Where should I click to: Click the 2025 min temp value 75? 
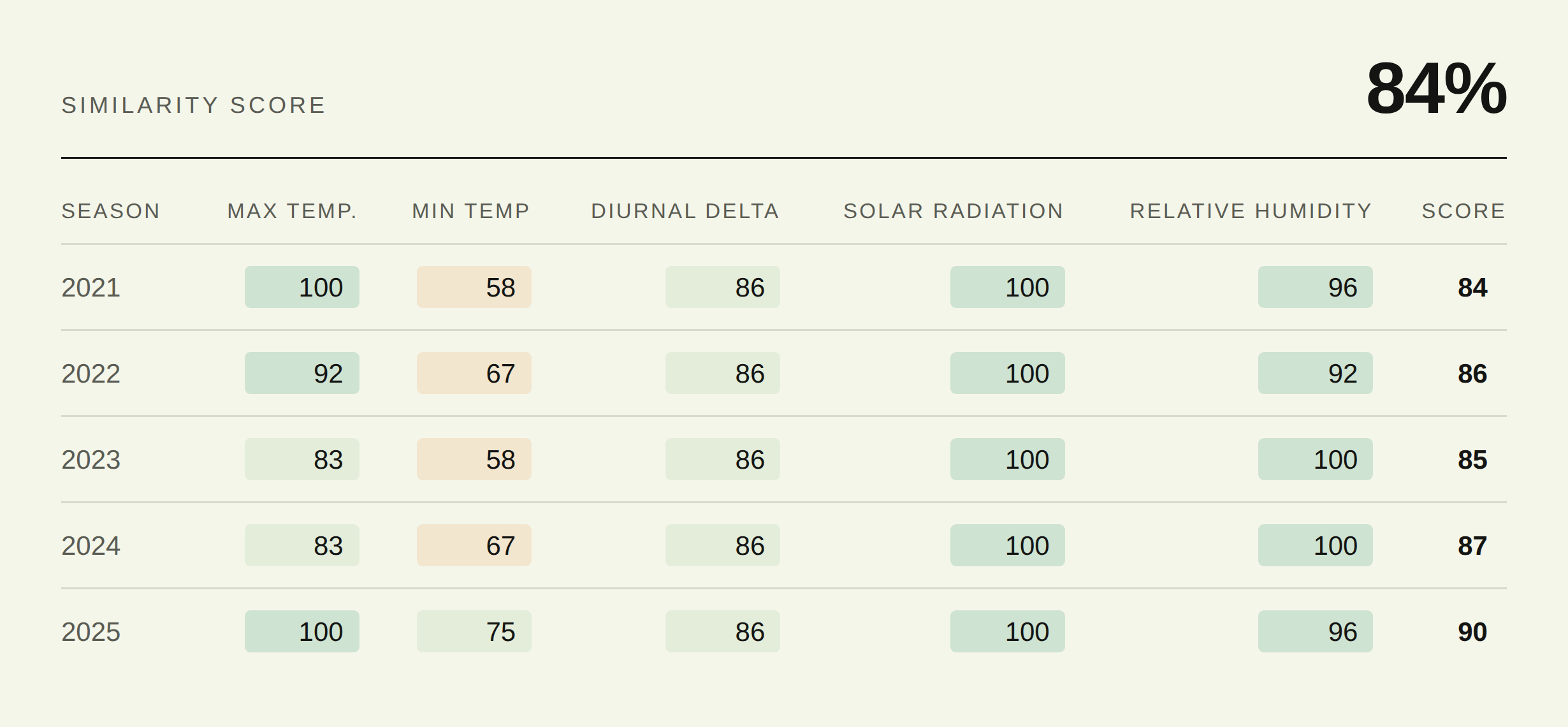click(x=474, y=631)
